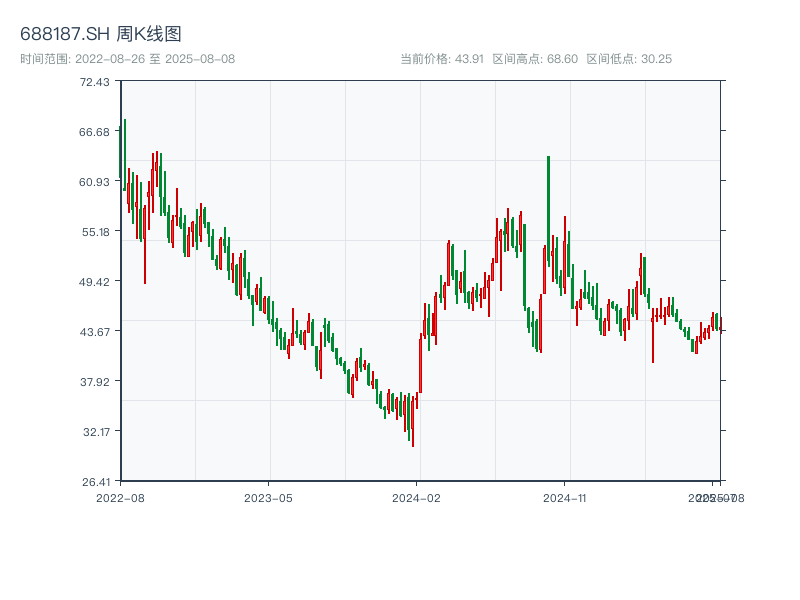Click the 688187.SH 周K线图 chart title
The image size is (800, 600).
101,34
